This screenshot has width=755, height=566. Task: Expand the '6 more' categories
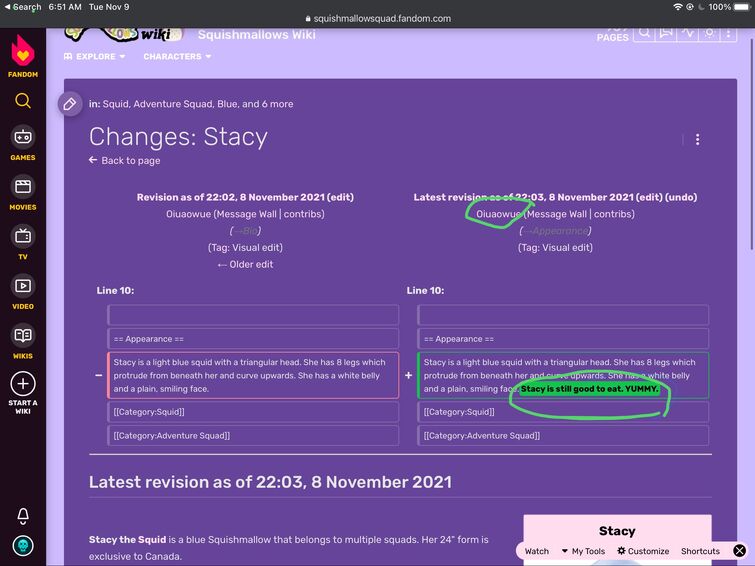click(x=277, y=104)
